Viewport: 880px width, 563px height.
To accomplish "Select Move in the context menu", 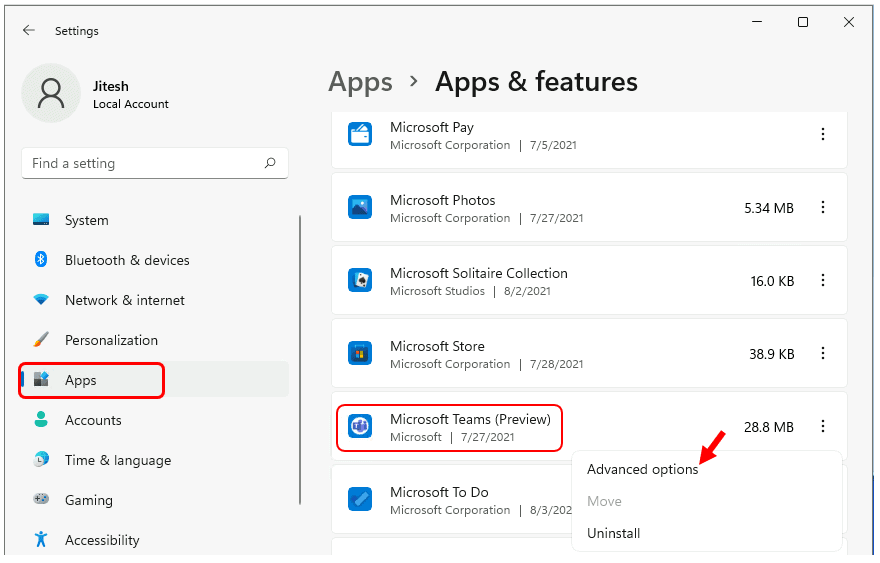I will (x=604, y=501).
